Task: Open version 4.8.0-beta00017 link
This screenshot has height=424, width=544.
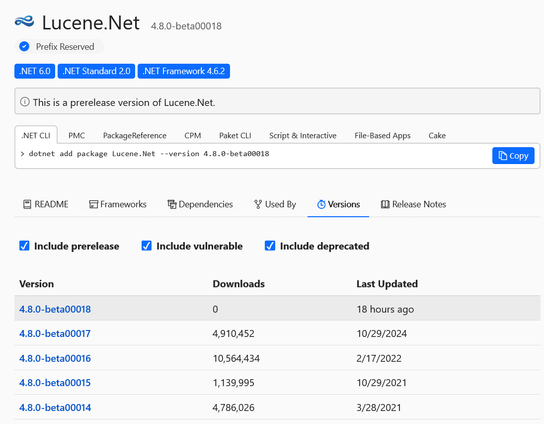Action: point(55,333)
